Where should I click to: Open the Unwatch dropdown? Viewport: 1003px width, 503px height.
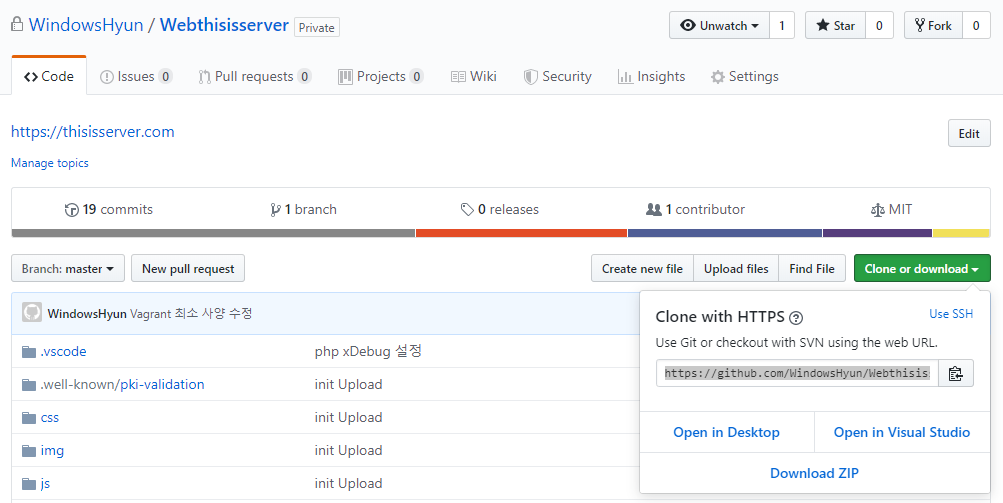click(x=719, y=26)
